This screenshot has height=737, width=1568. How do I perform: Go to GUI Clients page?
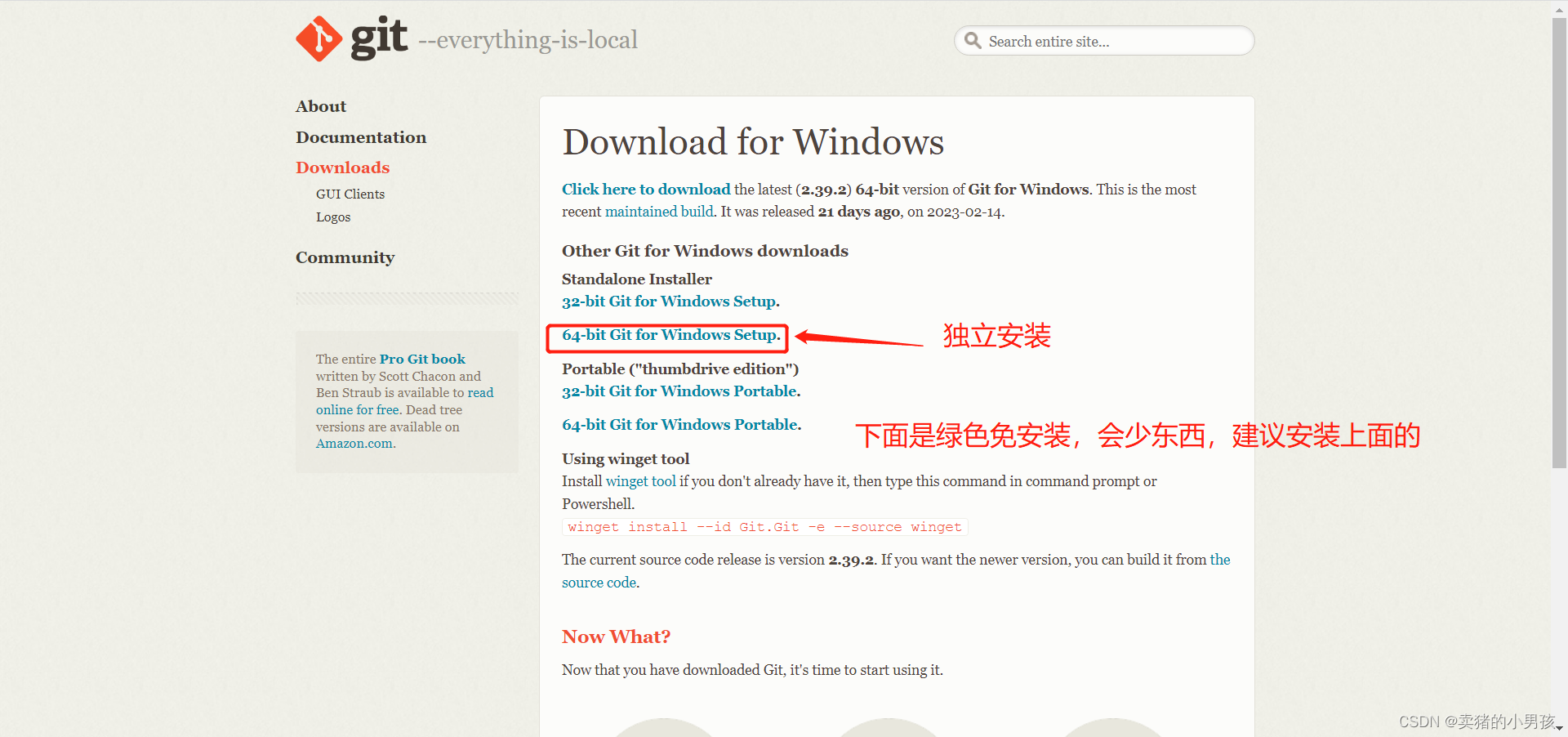pos(350,194)
